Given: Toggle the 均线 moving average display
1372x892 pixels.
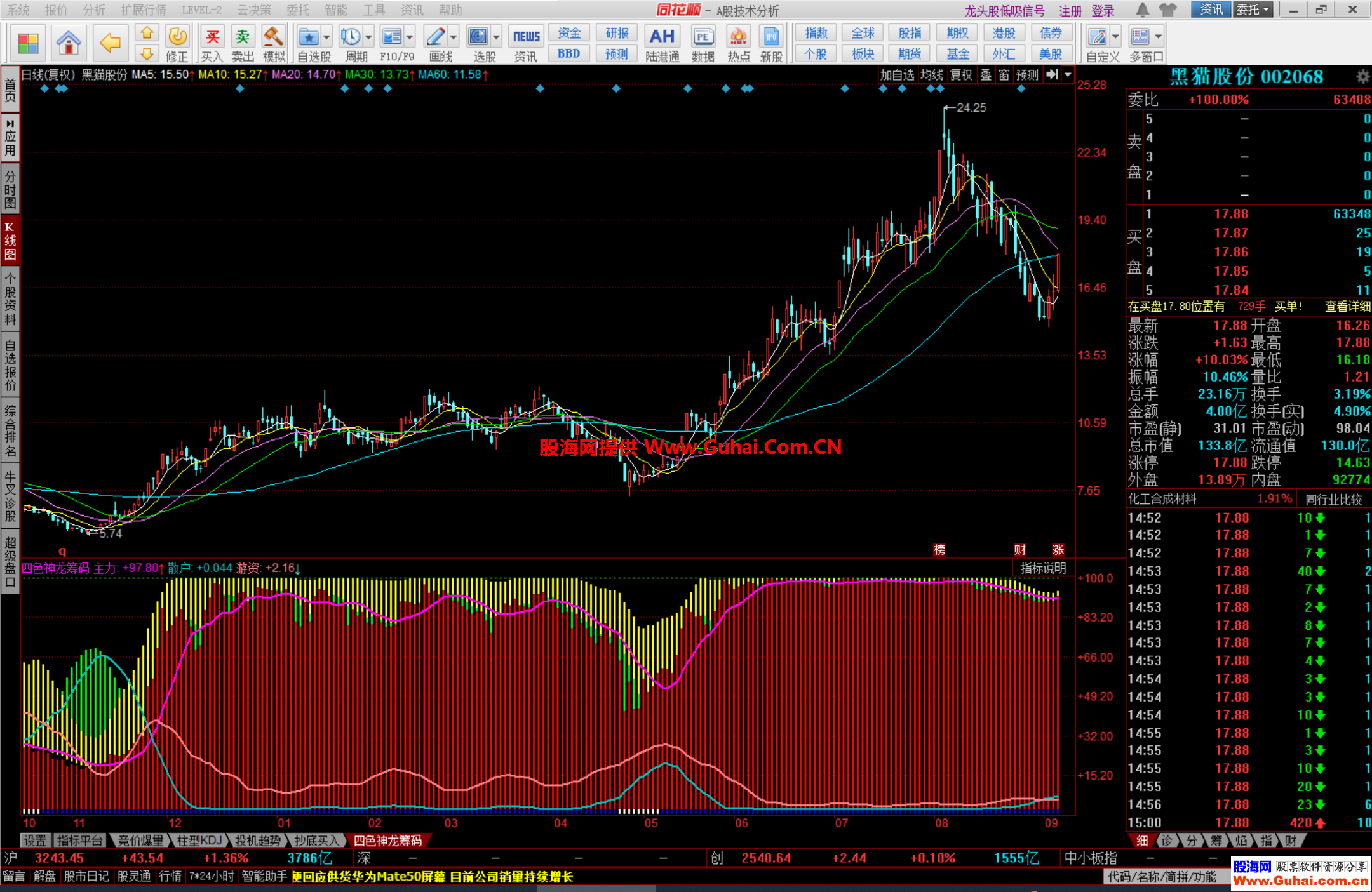Looking at the screenshot, I should click(931, 74).
